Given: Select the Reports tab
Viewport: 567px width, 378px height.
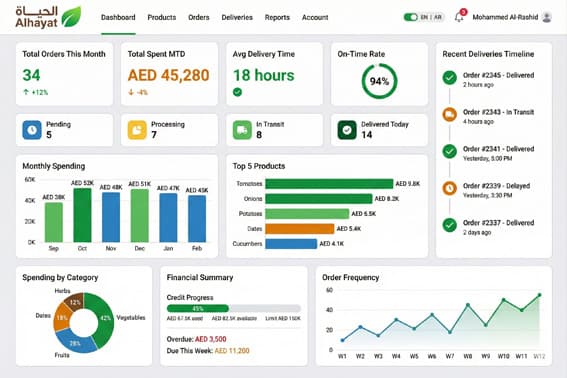Looking at the screenshot, I should pos(277,17).
